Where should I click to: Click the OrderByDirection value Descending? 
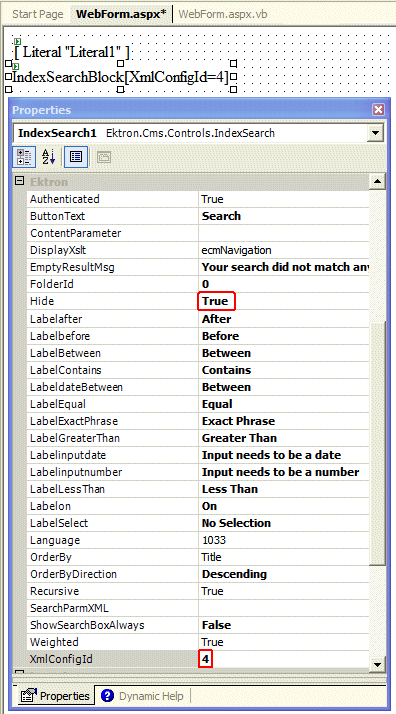pyautogui.click(x=234, y=574)
